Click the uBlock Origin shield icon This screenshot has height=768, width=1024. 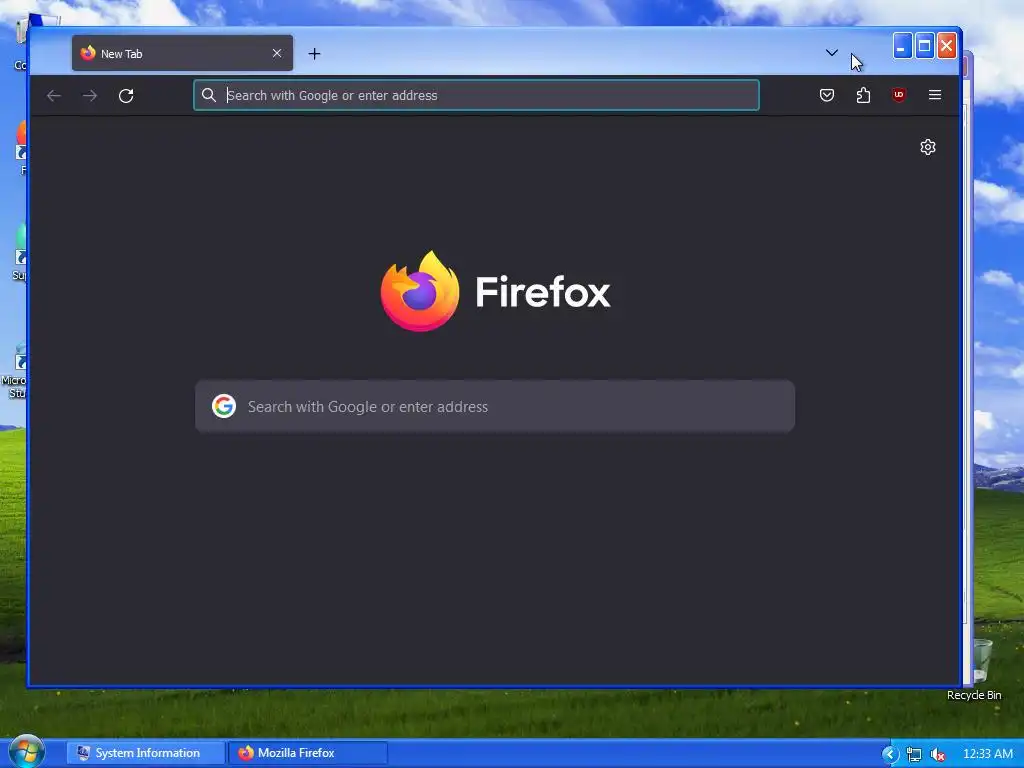899,95
